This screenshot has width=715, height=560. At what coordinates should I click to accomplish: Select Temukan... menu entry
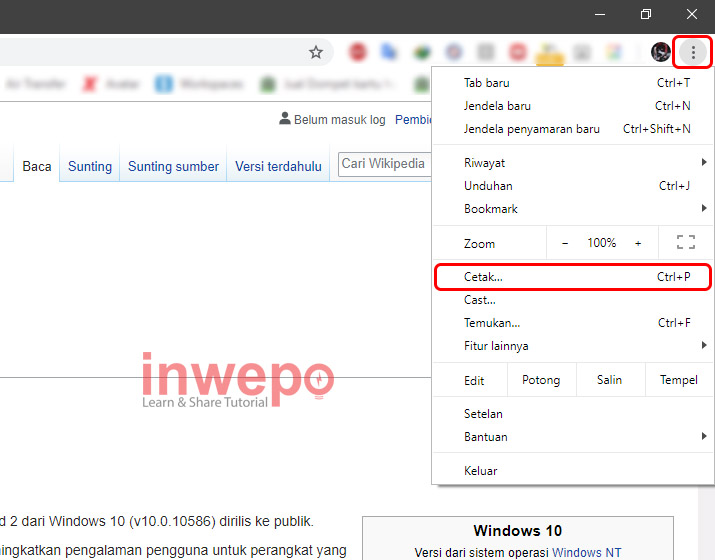point(572,323)
